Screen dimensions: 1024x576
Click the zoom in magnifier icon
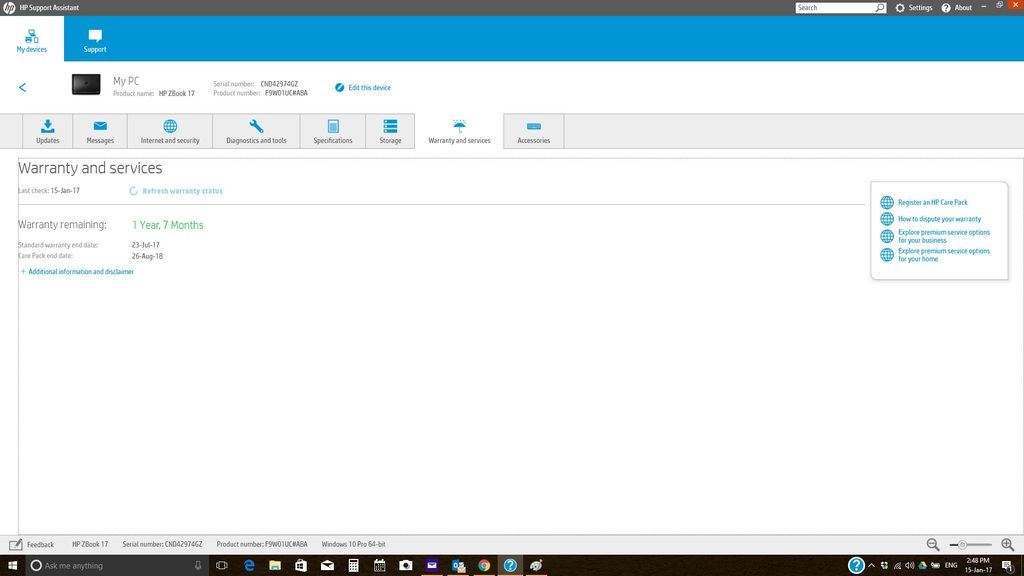coord(1008,545)
